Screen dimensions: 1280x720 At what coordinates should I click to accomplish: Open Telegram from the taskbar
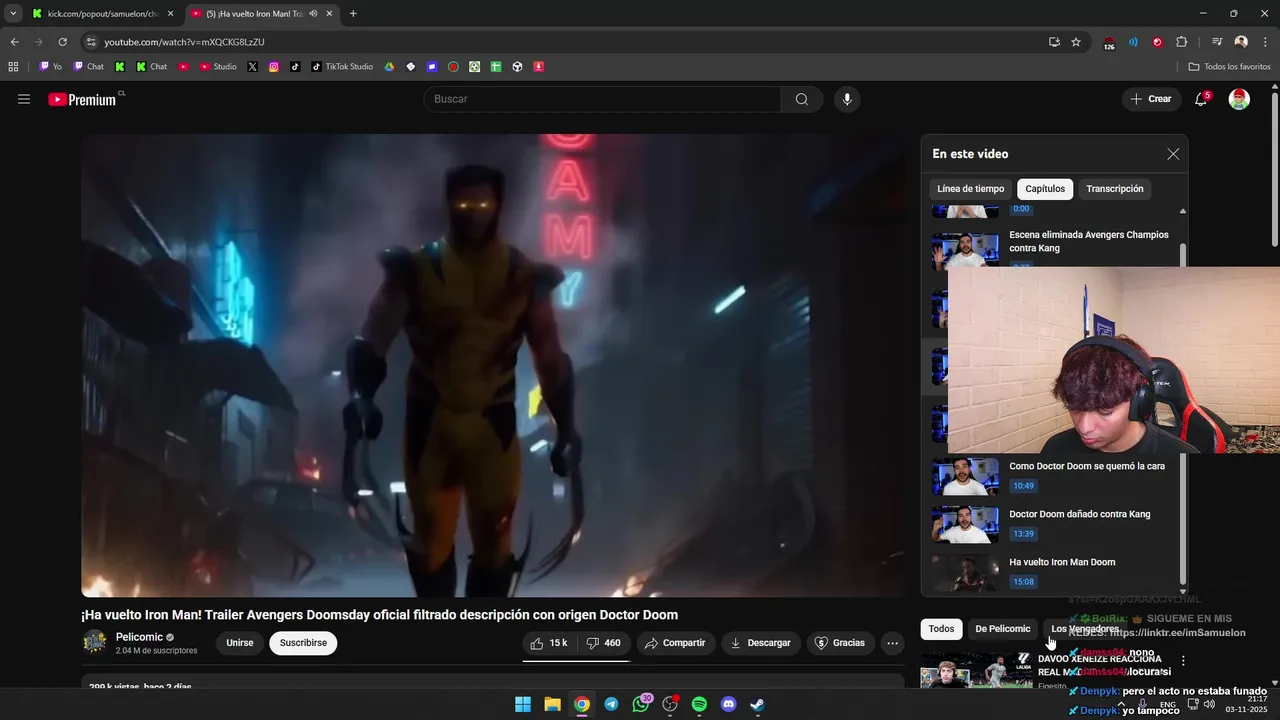(x=611, y=704)
